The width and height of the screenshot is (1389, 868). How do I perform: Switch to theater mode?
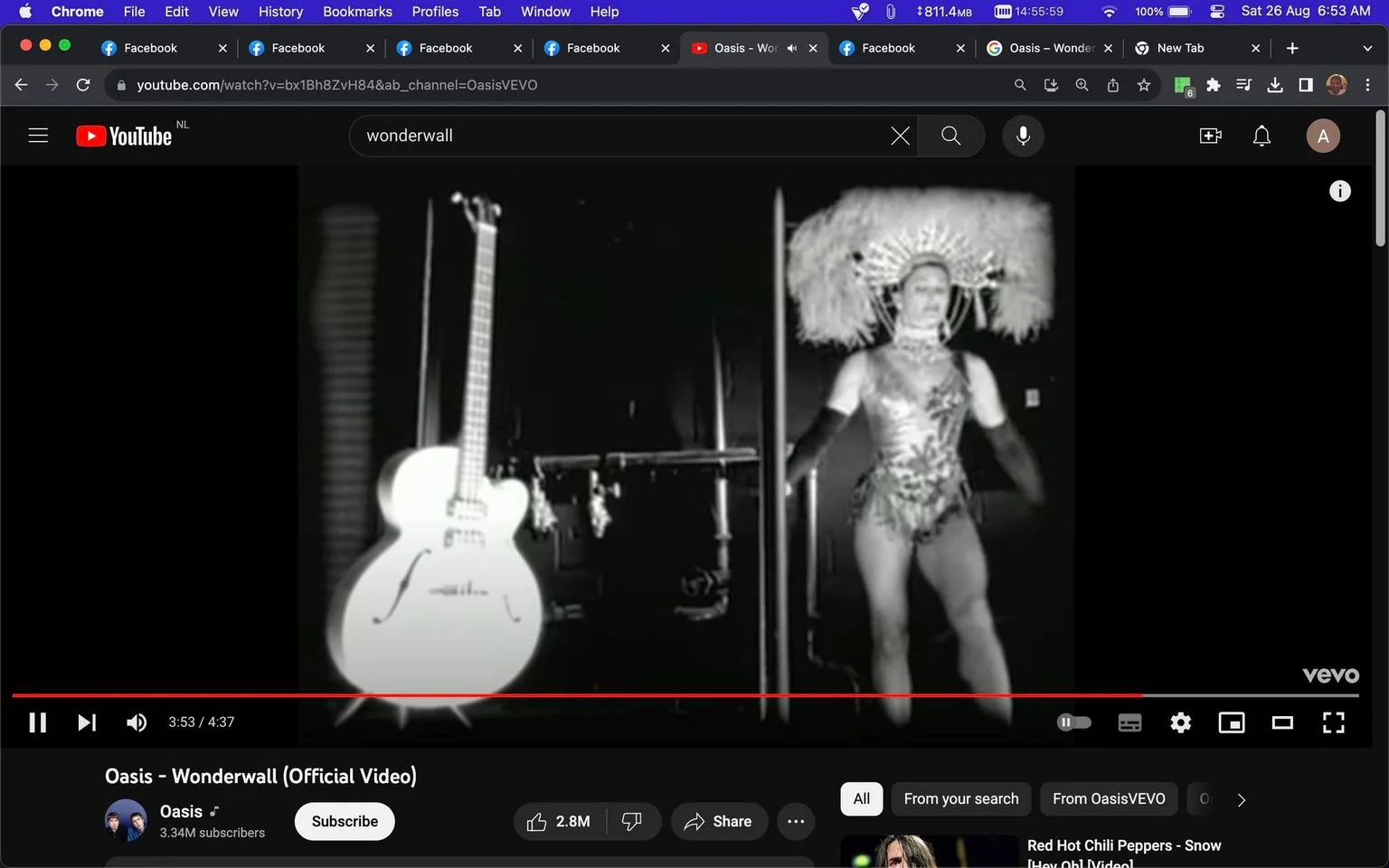coord(1282,722)
